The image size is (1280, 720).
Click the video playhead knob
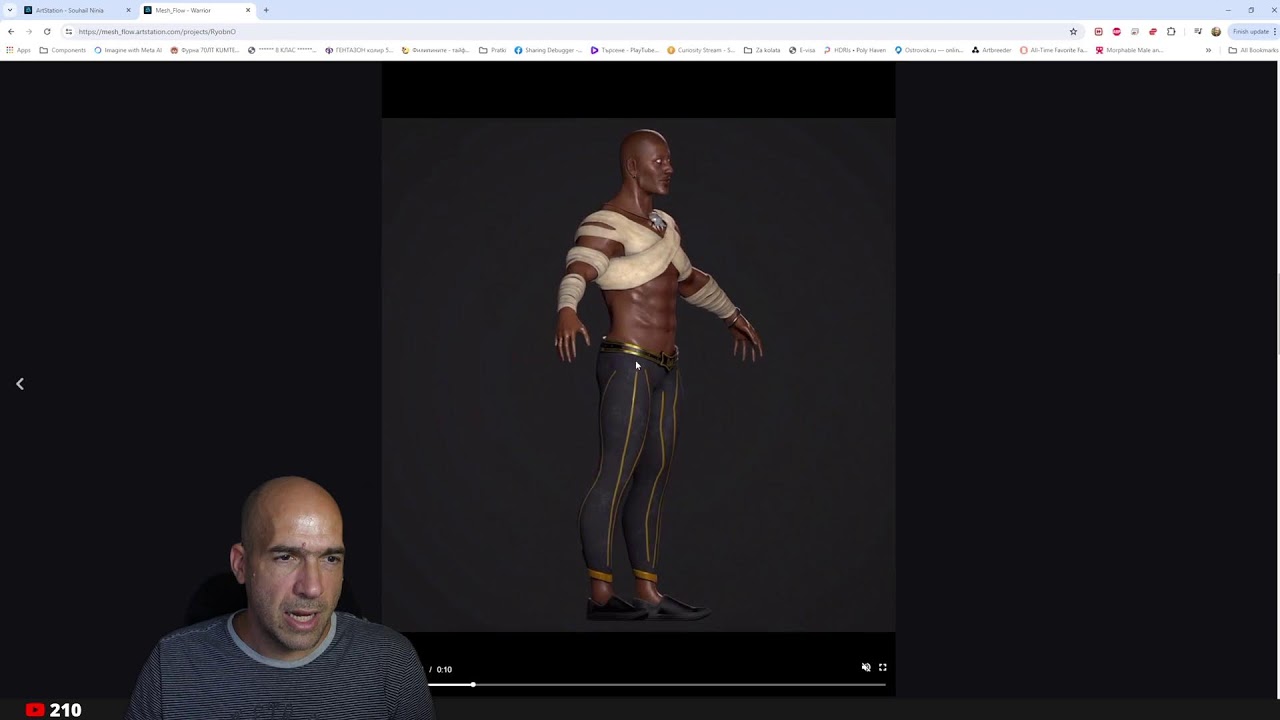pyautogui.click(x=473, y=685)
